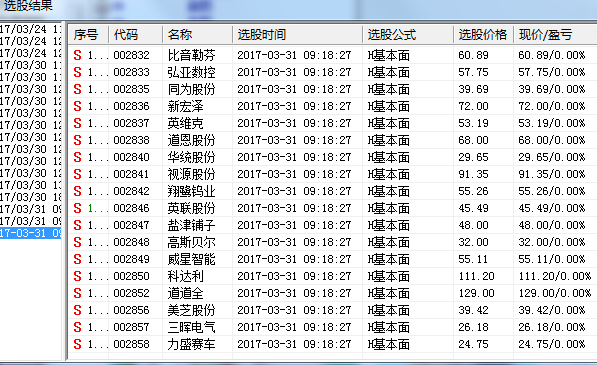The height and width of the screenshot is (365, 597).
Task: Click the S icon in 弘亚数控 row
Action: (x=78, y=72)
